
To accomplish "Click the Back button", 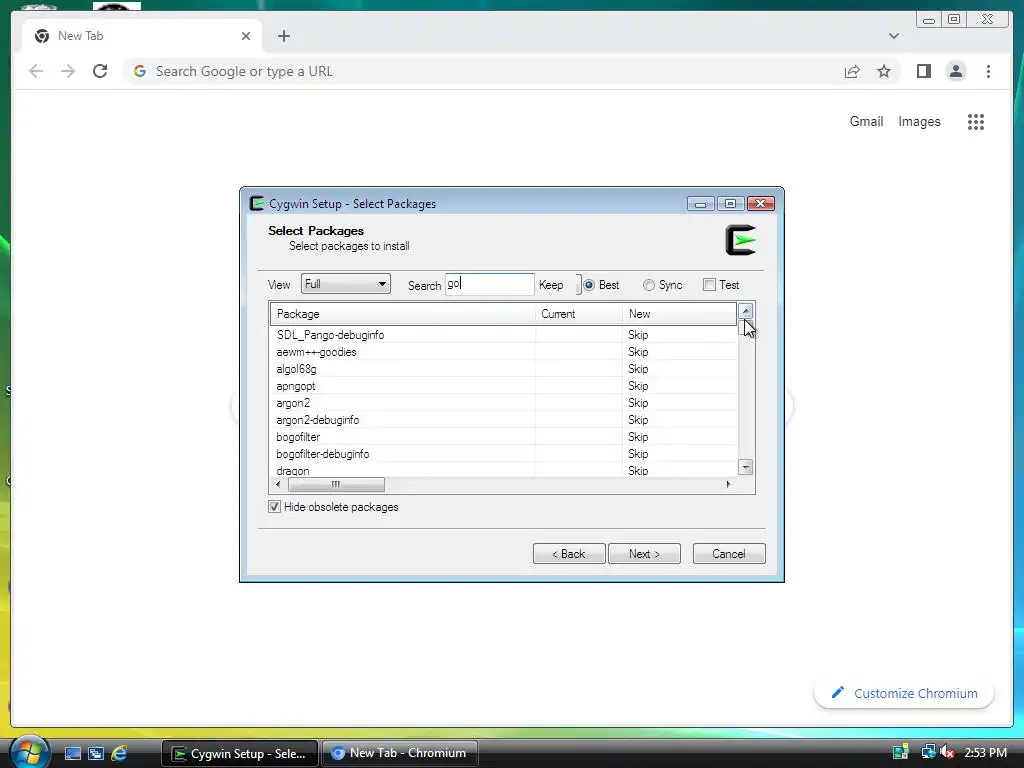I will click(x=569, y=553).
